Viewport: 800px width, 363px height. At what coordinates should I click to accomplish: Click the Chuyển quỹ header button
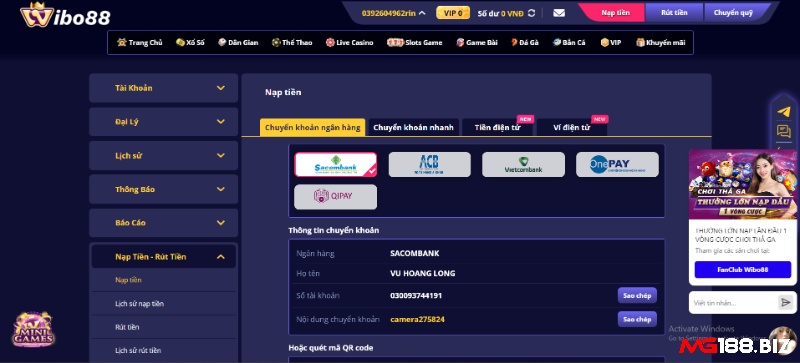pyautogui.click(x=733, y=13)
